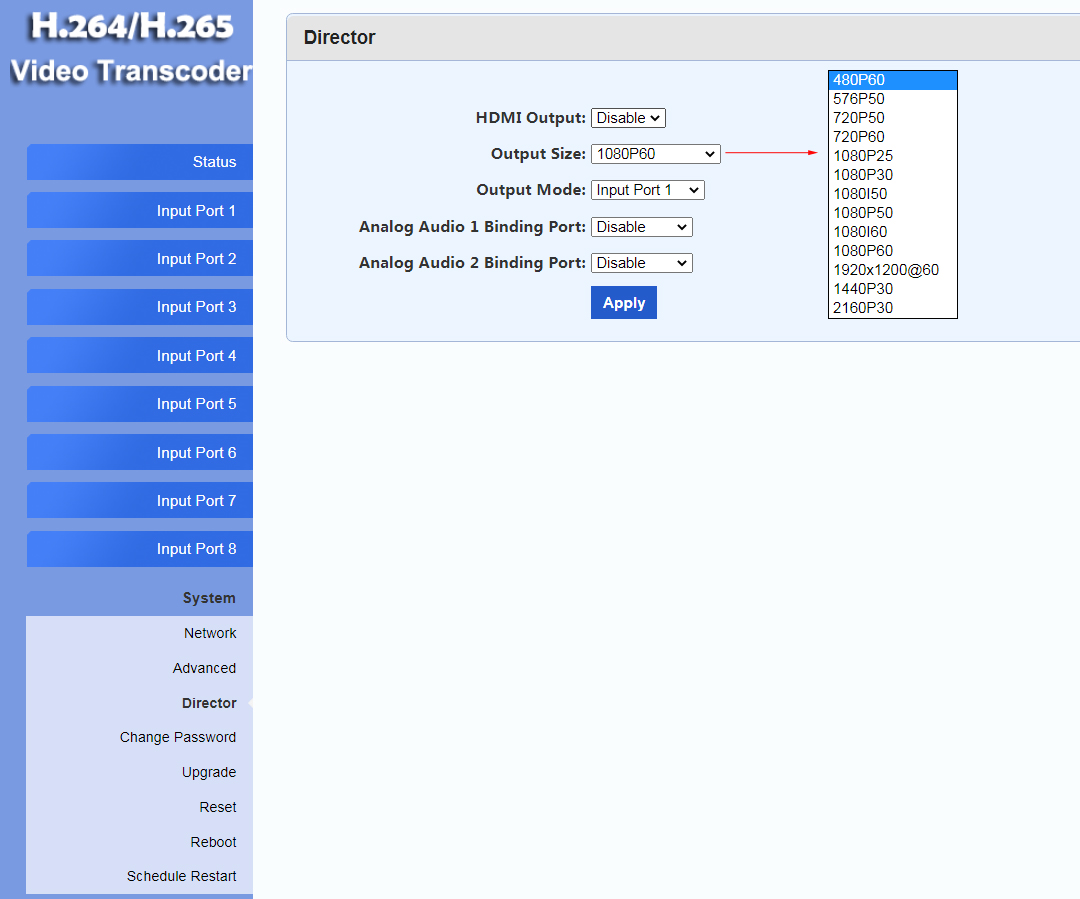This screenshot has height=899, width=1080.
Task: Open the Advanced system settings
Action: pos(204,668)
